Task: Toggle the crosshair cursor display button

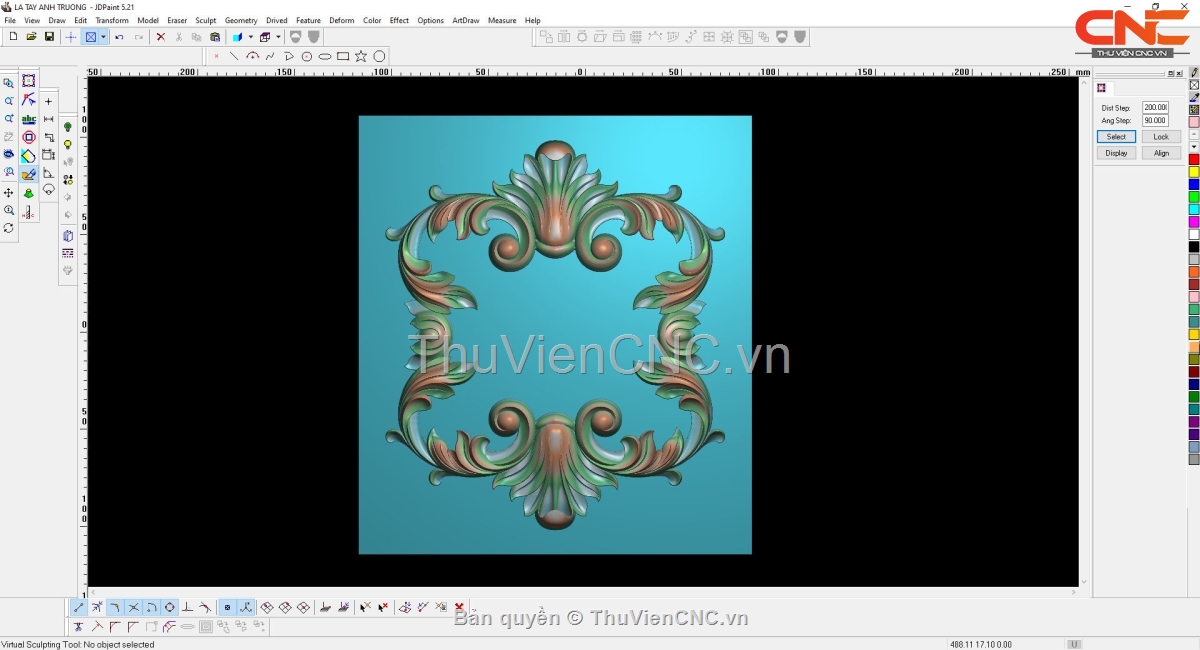Action: click(70, 37)
